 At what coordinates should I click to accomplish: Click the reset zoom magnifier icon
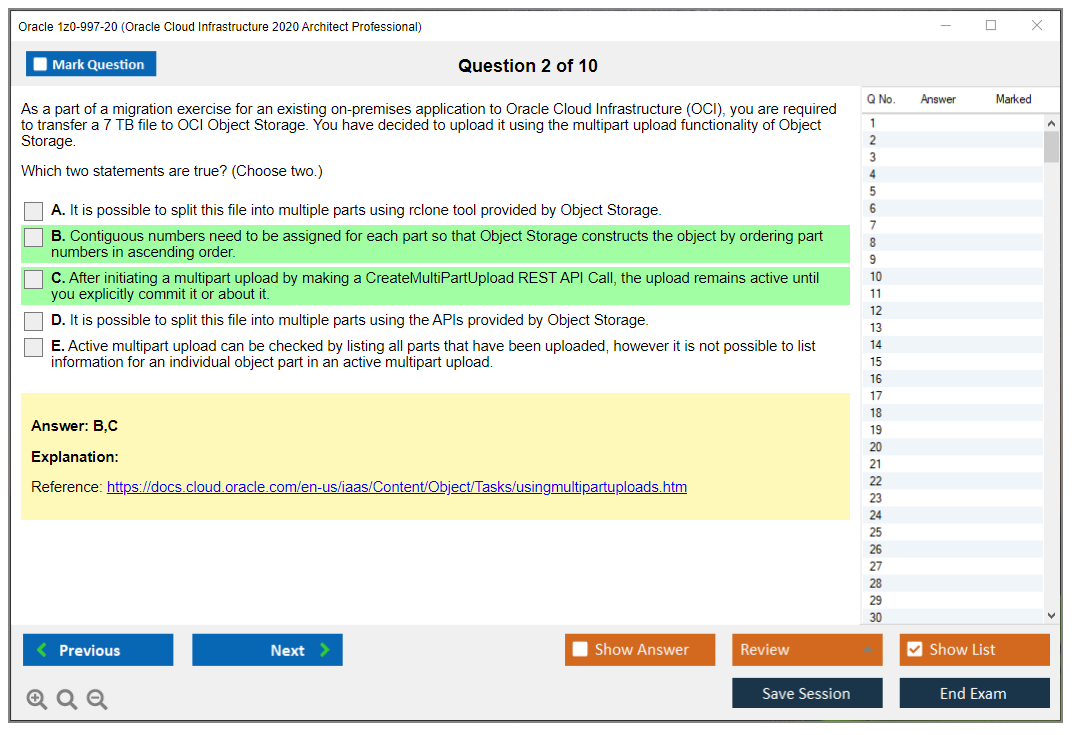67,699
